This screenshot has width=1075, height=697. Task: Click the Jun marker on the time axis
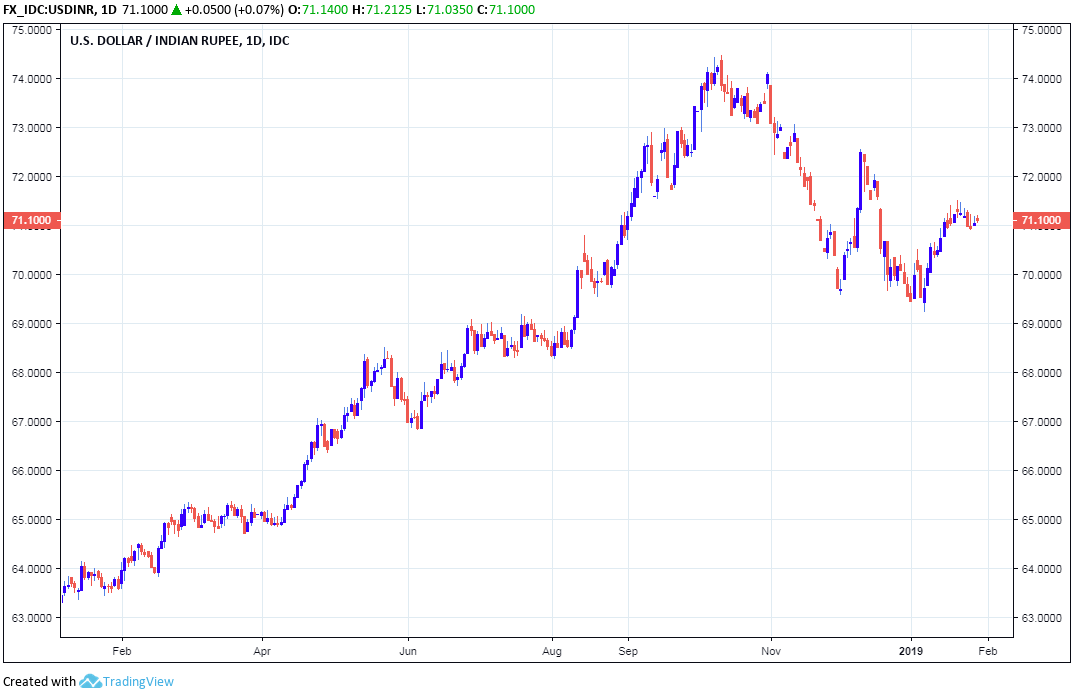coord(407,649)
